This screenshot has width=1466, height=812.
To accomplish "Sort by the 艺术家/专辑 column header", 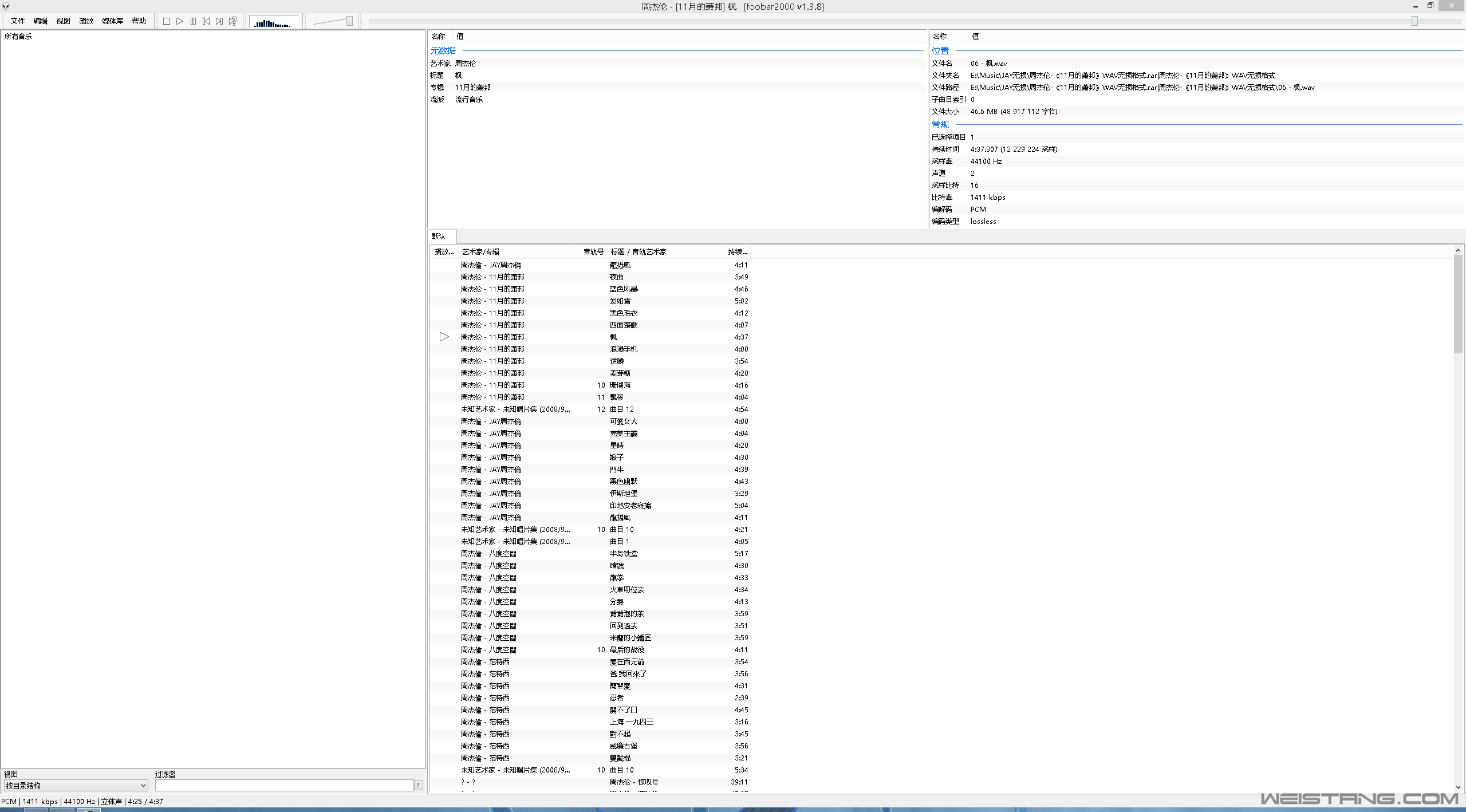I will pos(515,252).
